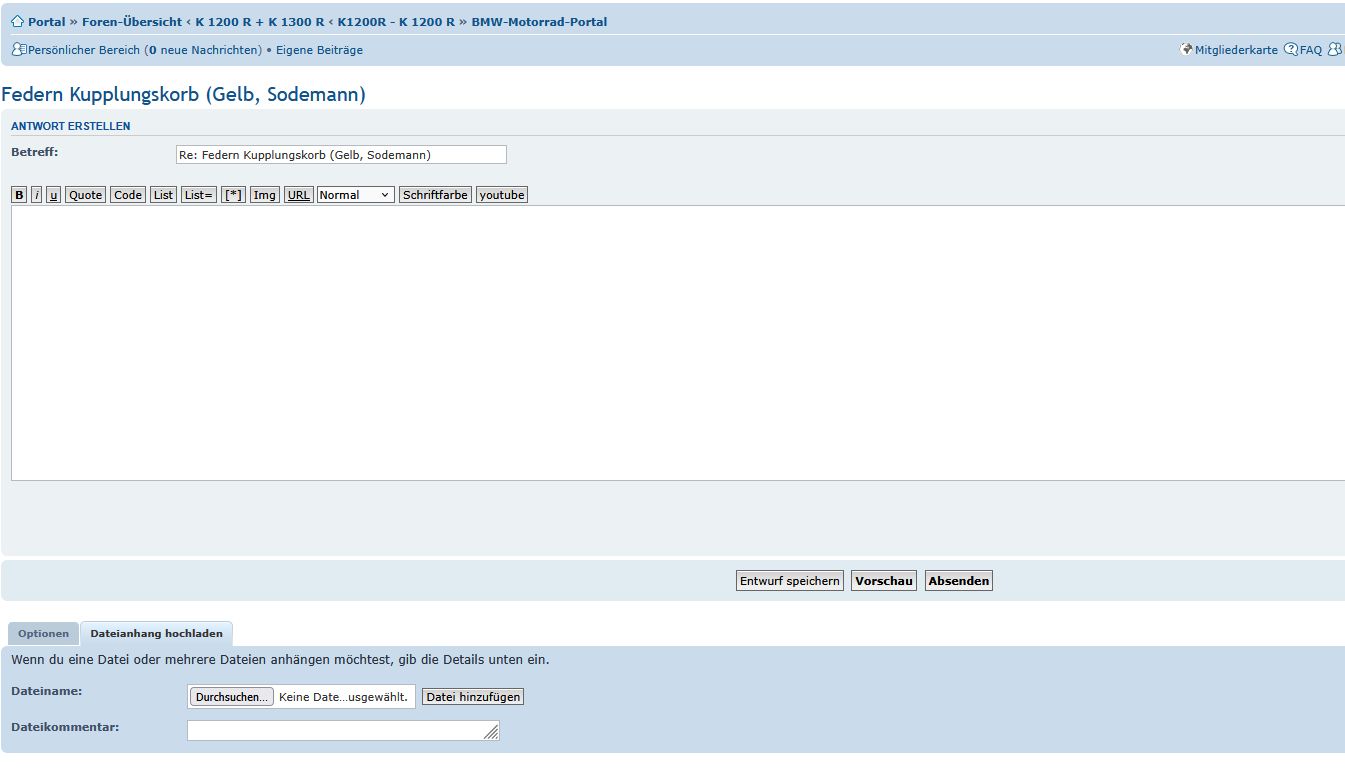The width and height of the screenshot is (1345, 773).
Task: Click the Portal home icon
Action: coord(17,21)
